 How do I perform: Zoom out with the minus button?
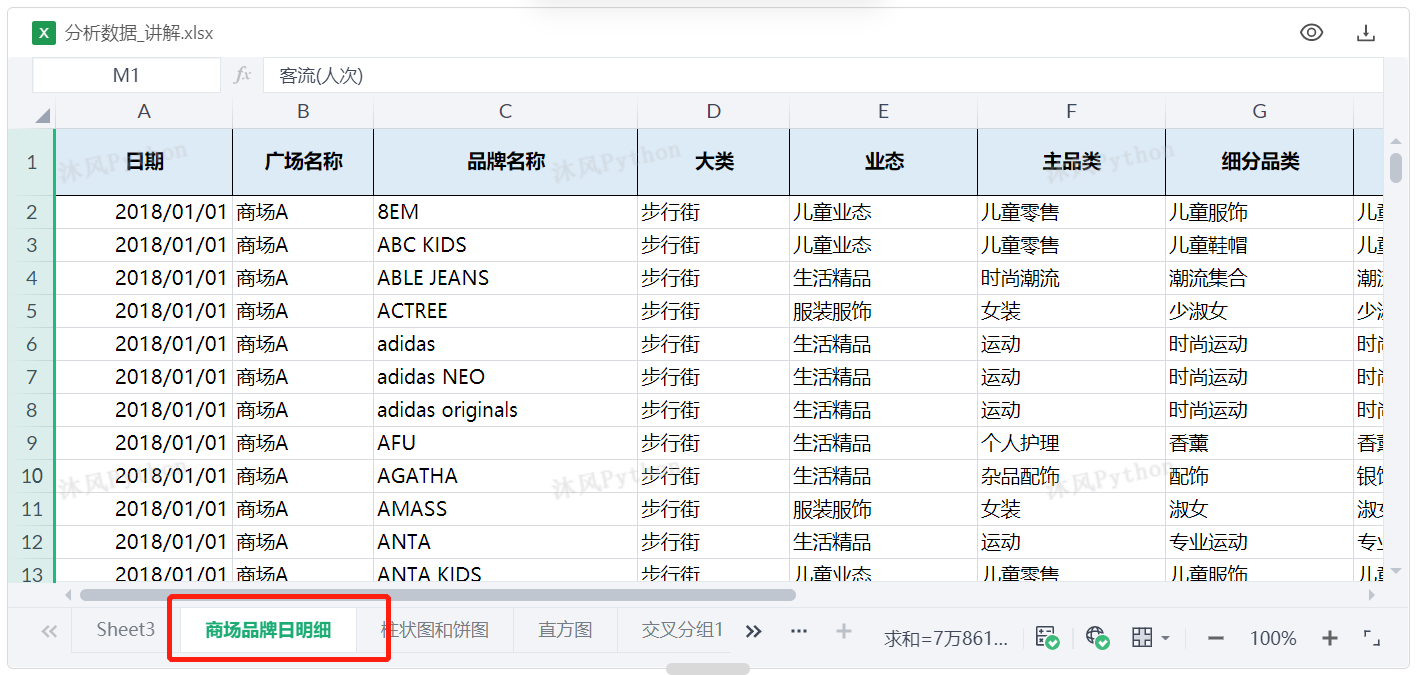1216,638
